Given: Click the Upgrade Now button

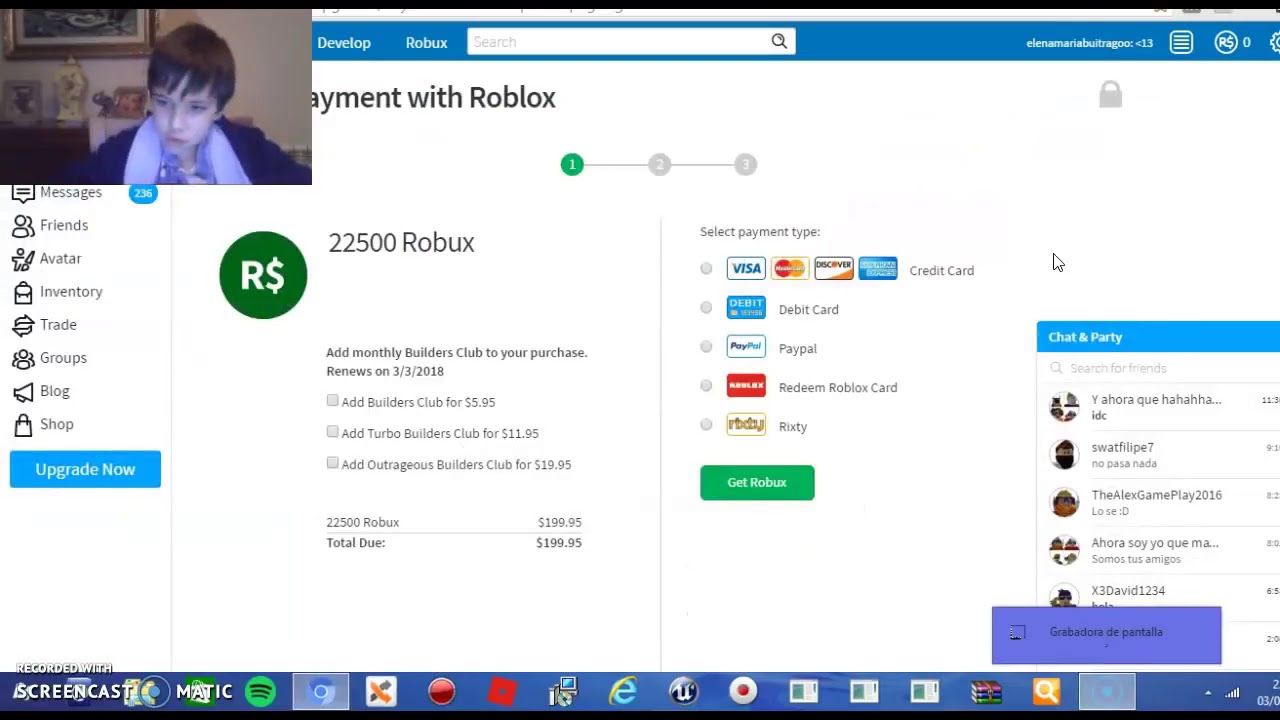Looking at the screenshot, I should click(x=85, y=469).
